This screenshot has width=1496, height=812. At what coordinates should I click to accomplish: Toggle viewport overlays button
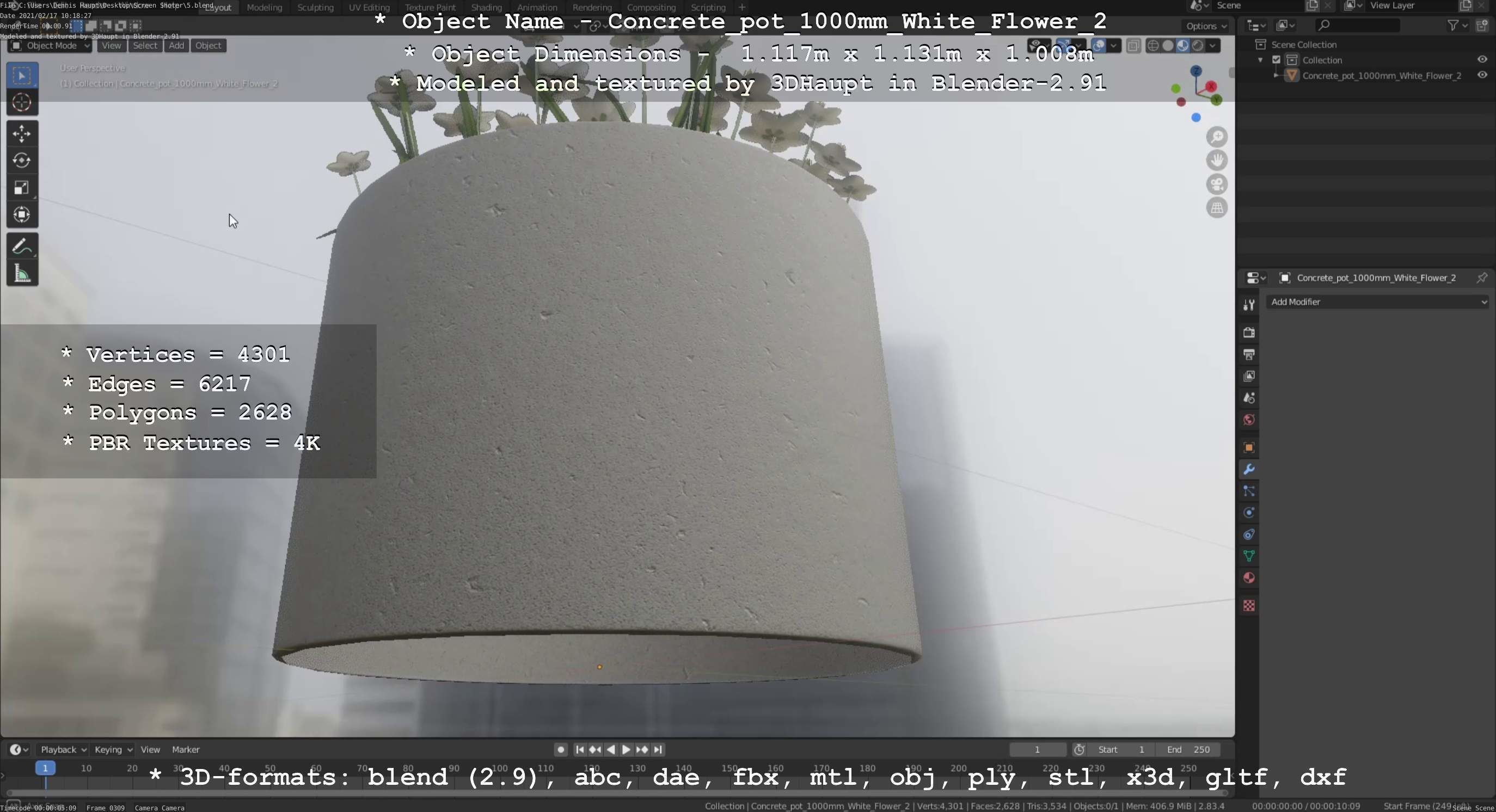pyautogui.click(x=1098, y=45)
